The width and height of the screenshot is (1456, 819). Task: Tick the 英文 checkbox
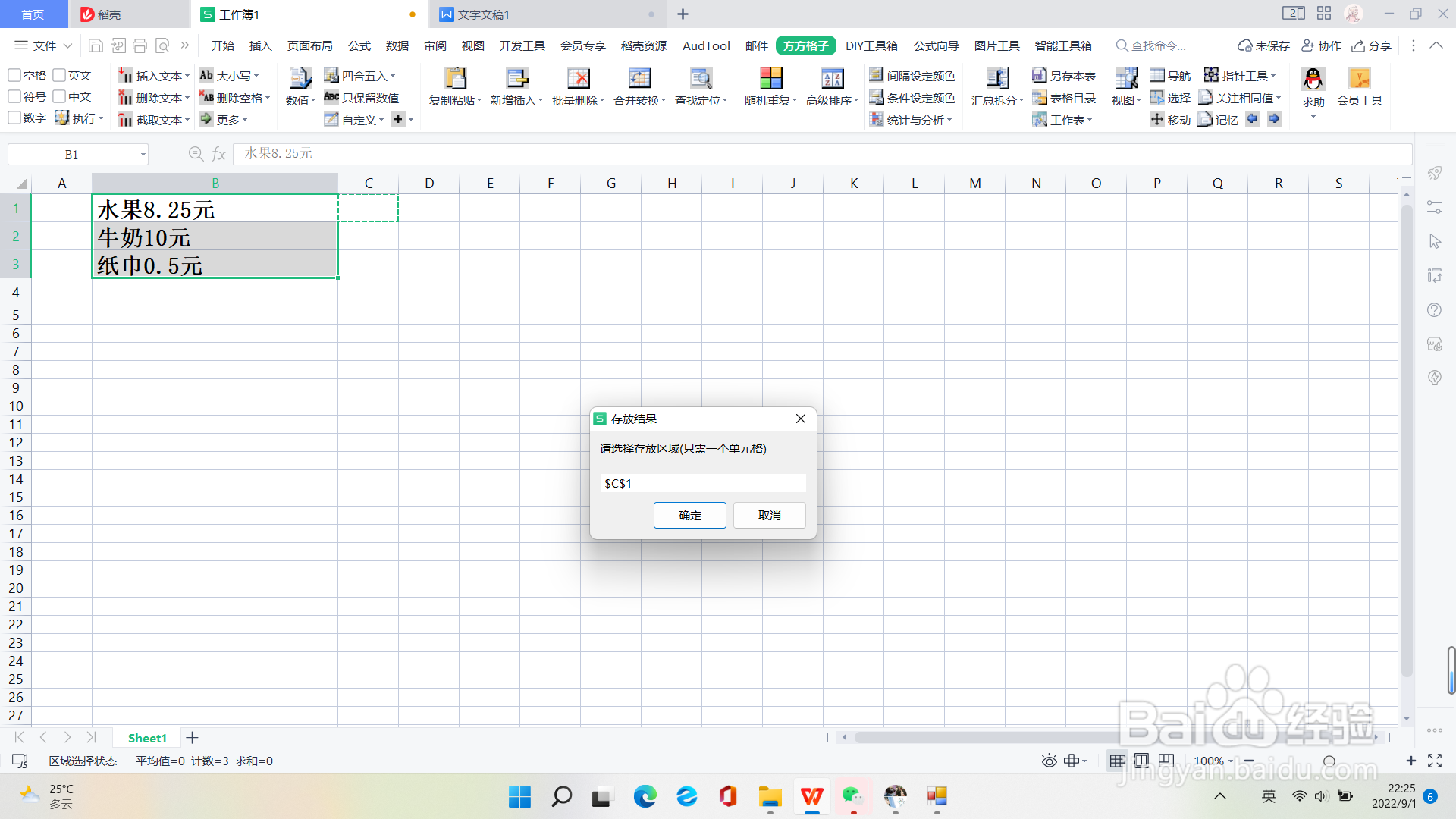tap(59, 75)
